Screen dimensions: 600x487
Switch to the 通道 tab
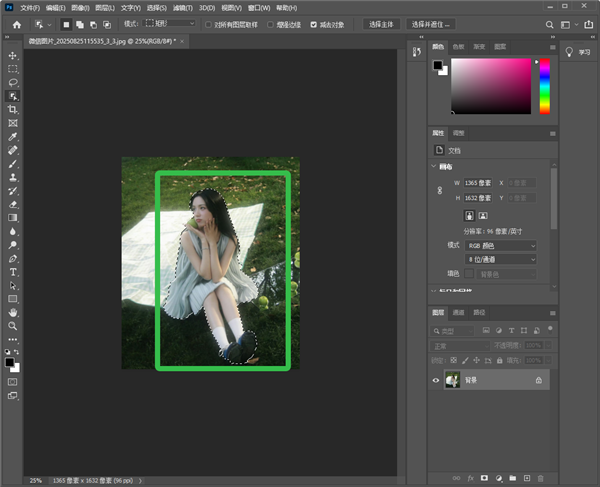459,312
